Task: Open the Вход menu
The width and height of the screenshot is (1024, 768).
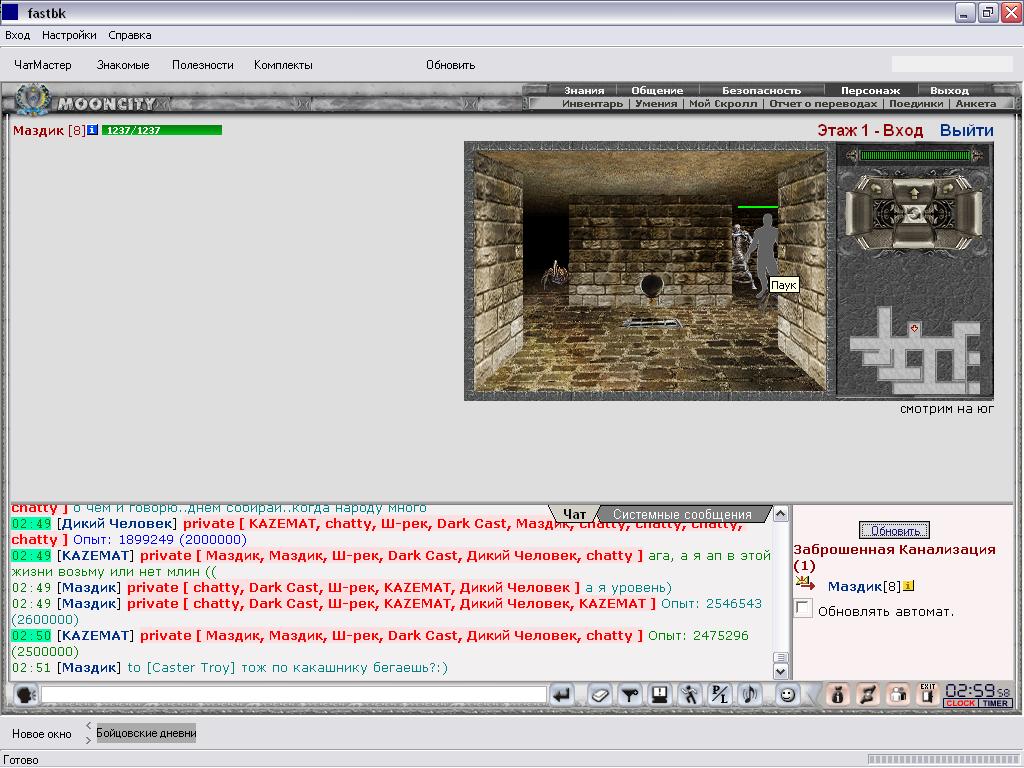Action: [x=18, y=35]
